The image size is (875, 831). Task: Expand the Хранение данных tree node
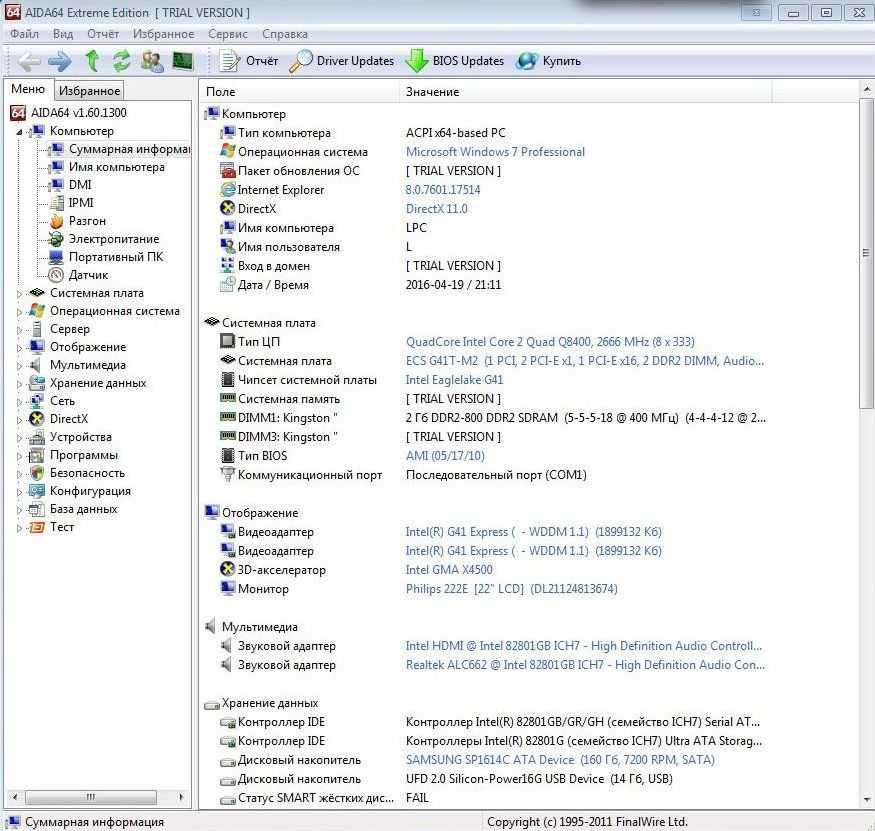pos(20,384)
